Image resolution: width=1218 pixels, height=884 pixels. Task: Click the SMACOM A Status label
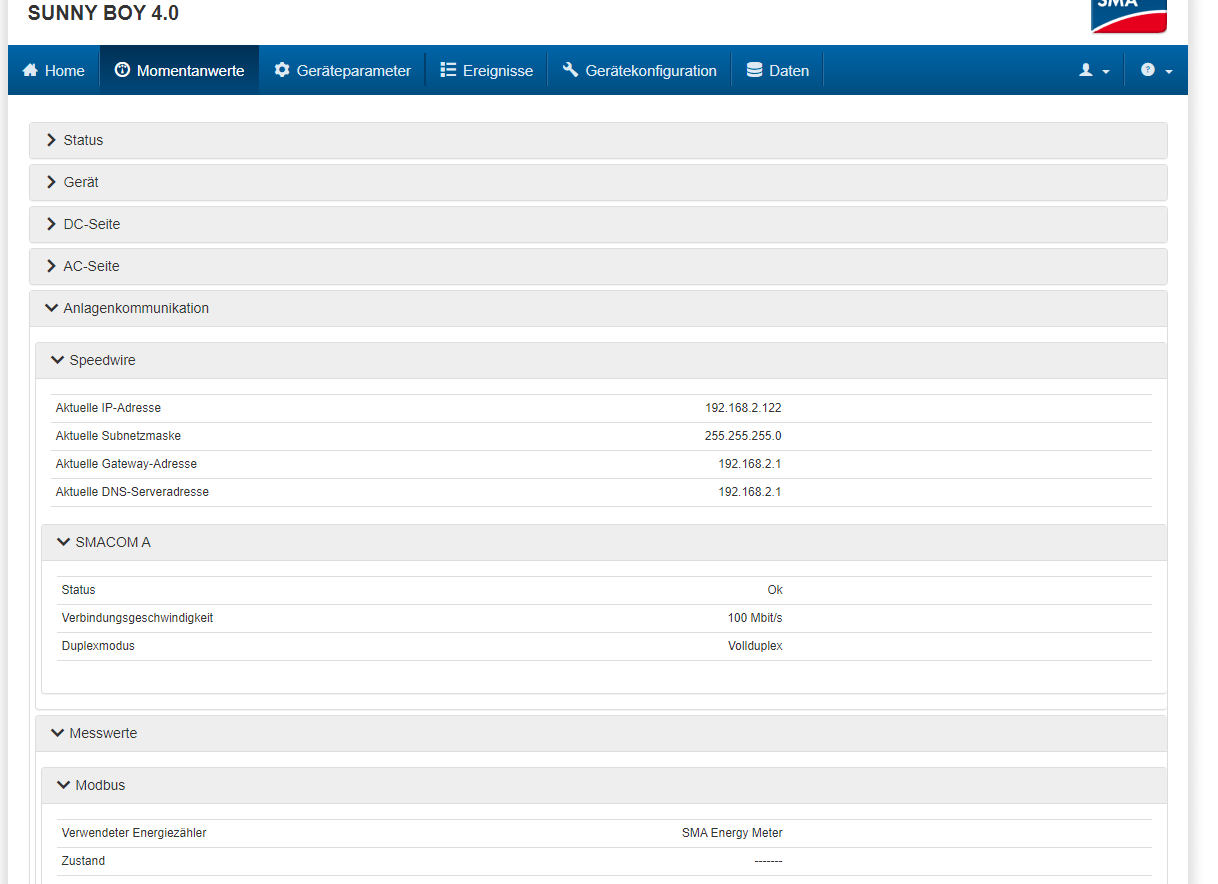tap(78, 590)
